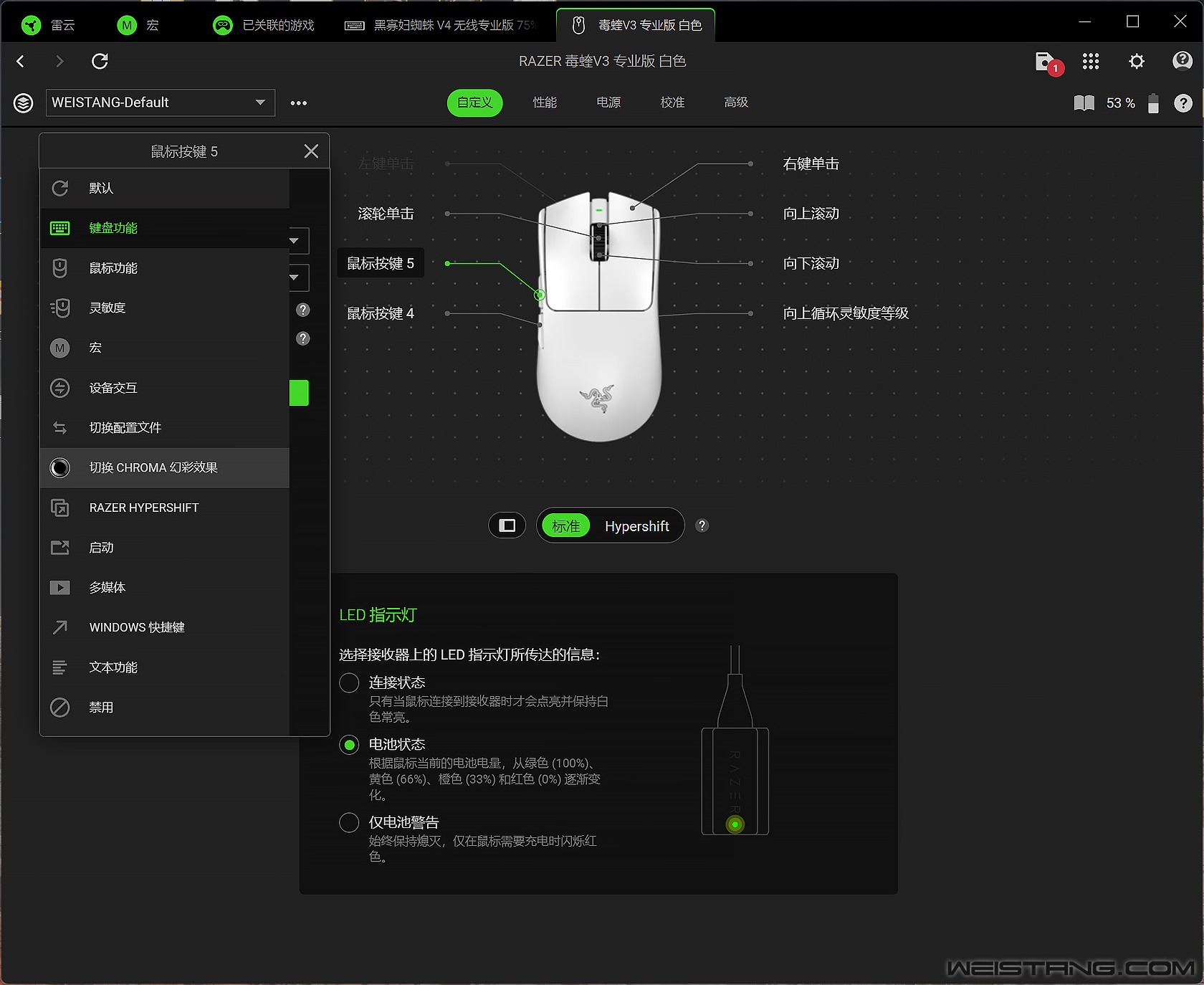Screen dimensions: 1204x985
Task: Switch to Hypershift mode
Action: point(637,526)
